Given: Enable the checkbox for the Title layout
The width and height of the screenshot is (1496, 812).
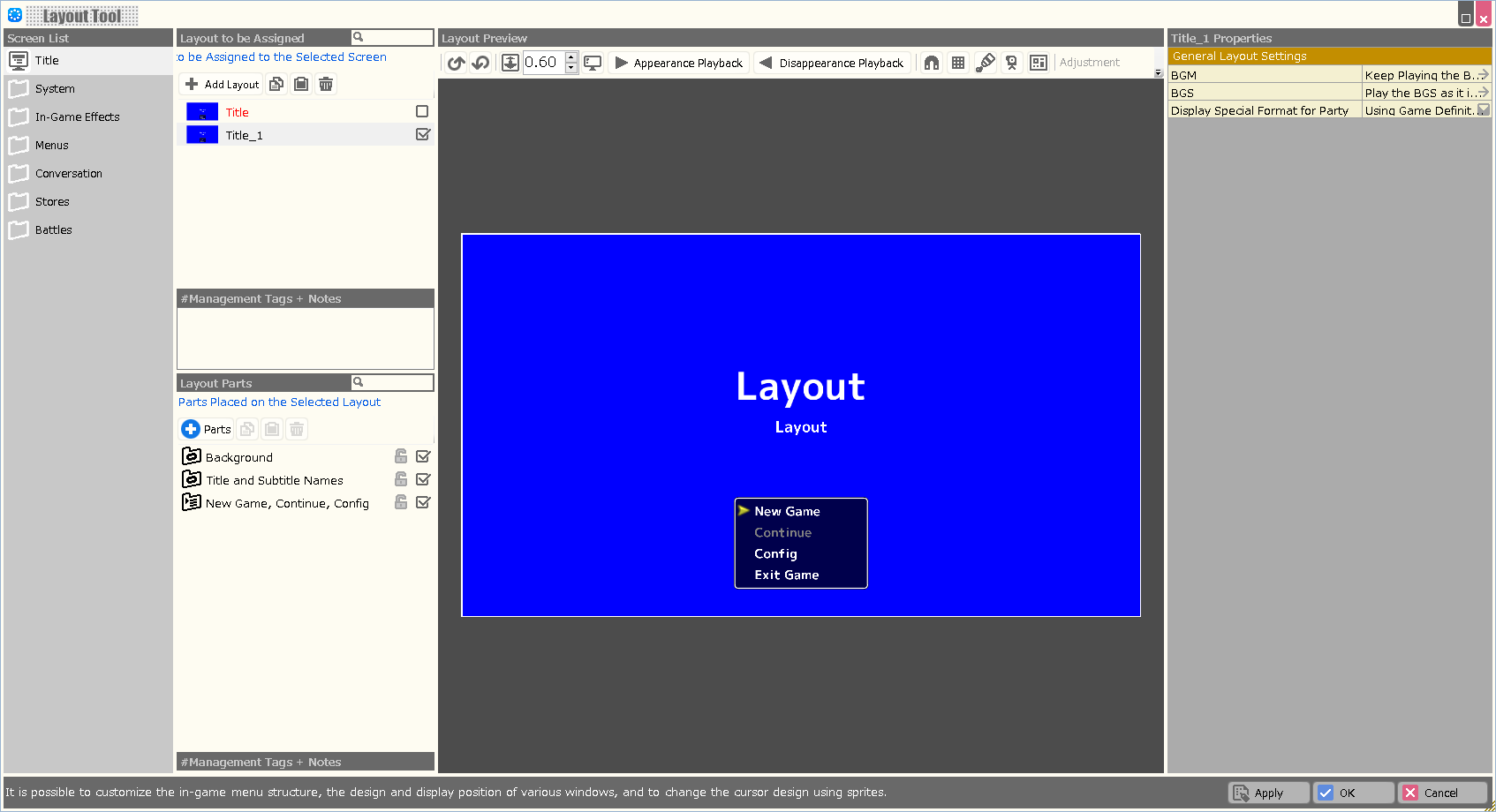Looking at the screenshot, I should click(422, 111).
